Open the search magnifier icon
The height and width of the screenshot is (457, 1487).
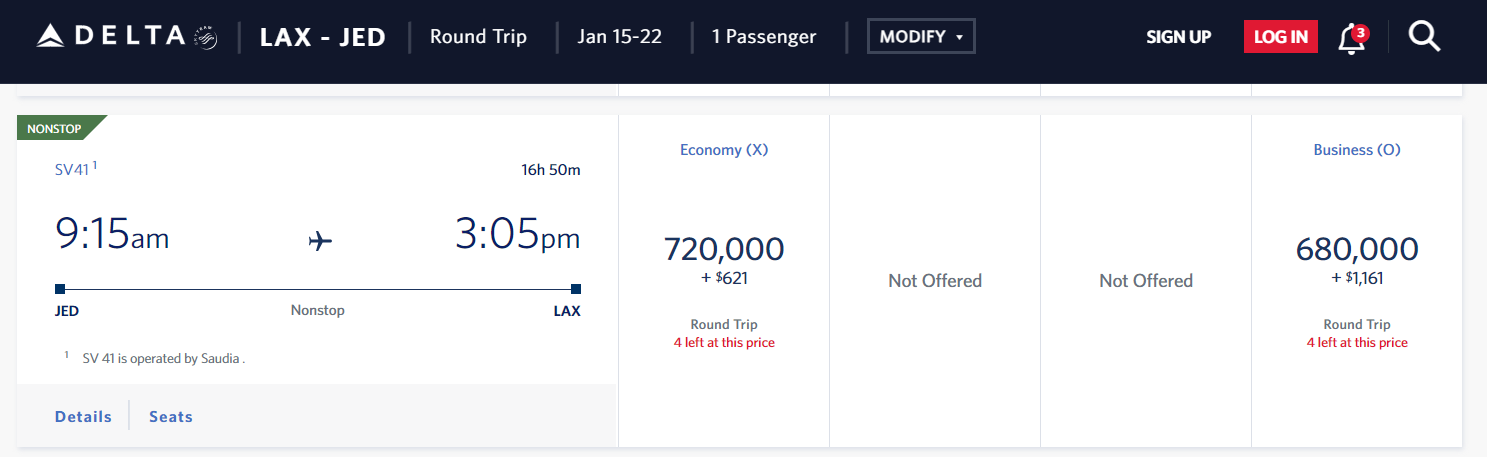1423,37
